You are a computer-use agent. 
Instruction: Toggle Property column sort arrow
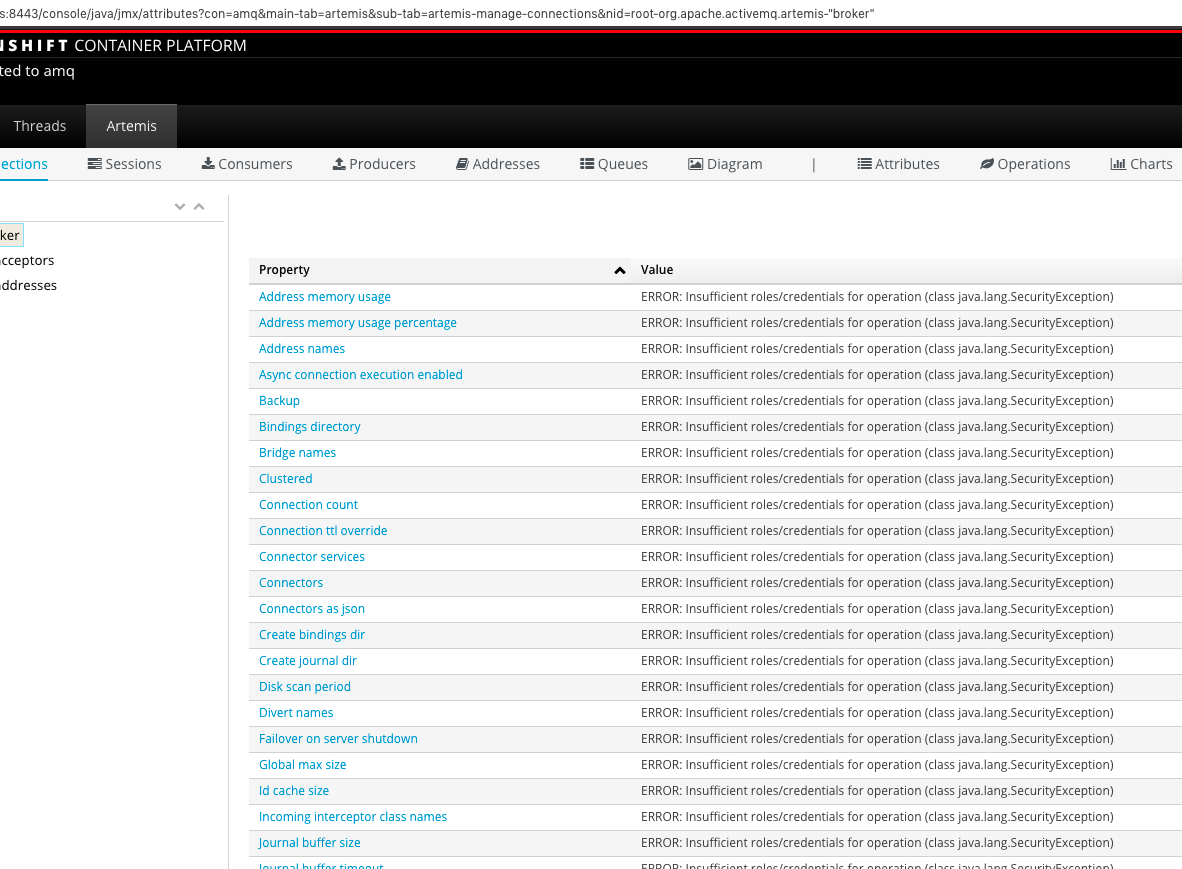620,271
